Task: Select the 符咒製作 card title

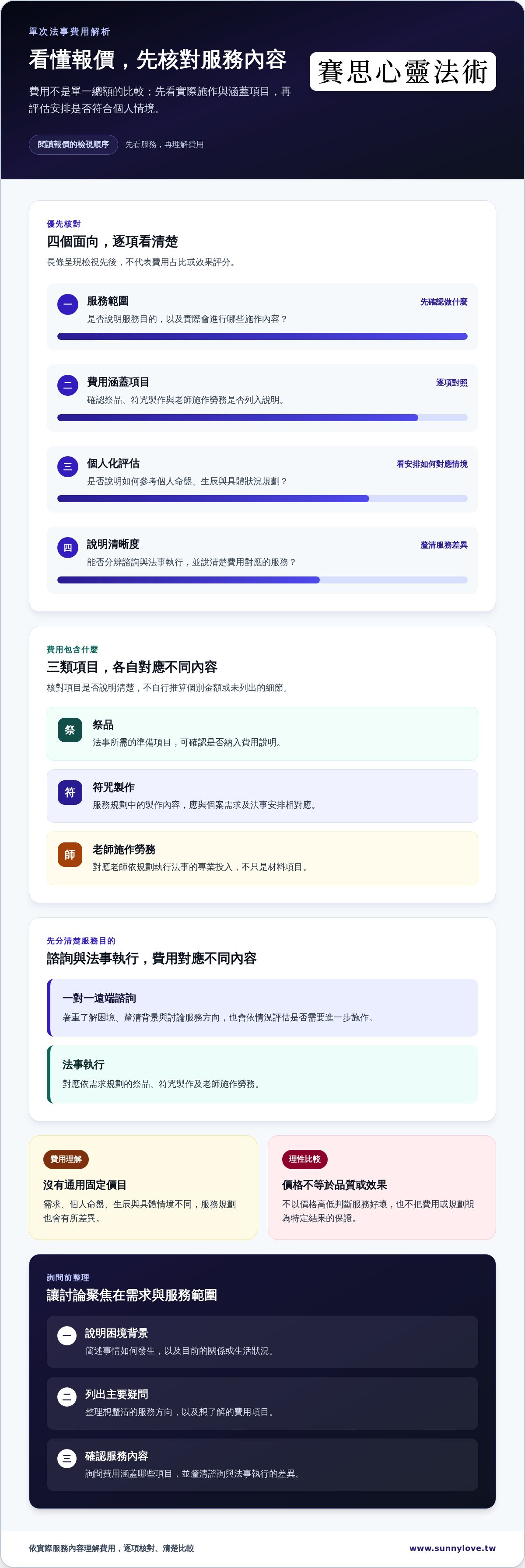Action: 114,787
